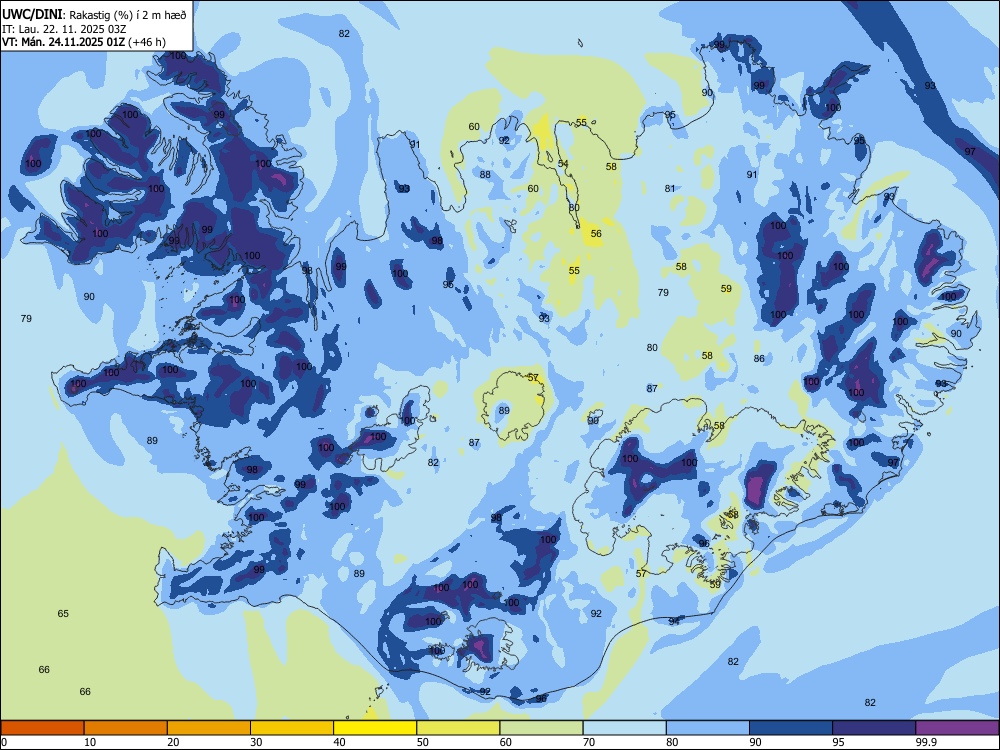The width and height of the screenshot is (1000, 750).
Task: Click the humidity value '56' on the map
Action: 596,233
